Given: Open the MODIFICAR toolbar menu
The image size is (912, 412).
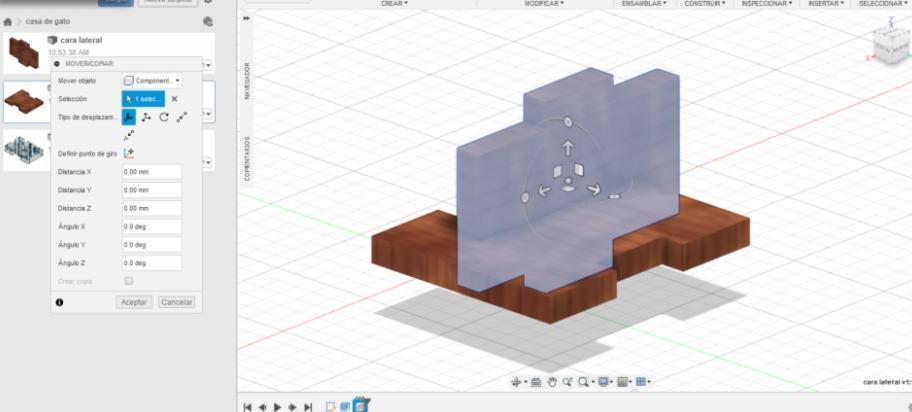Looking at the screenshot, I should click(x=544, y=3).
